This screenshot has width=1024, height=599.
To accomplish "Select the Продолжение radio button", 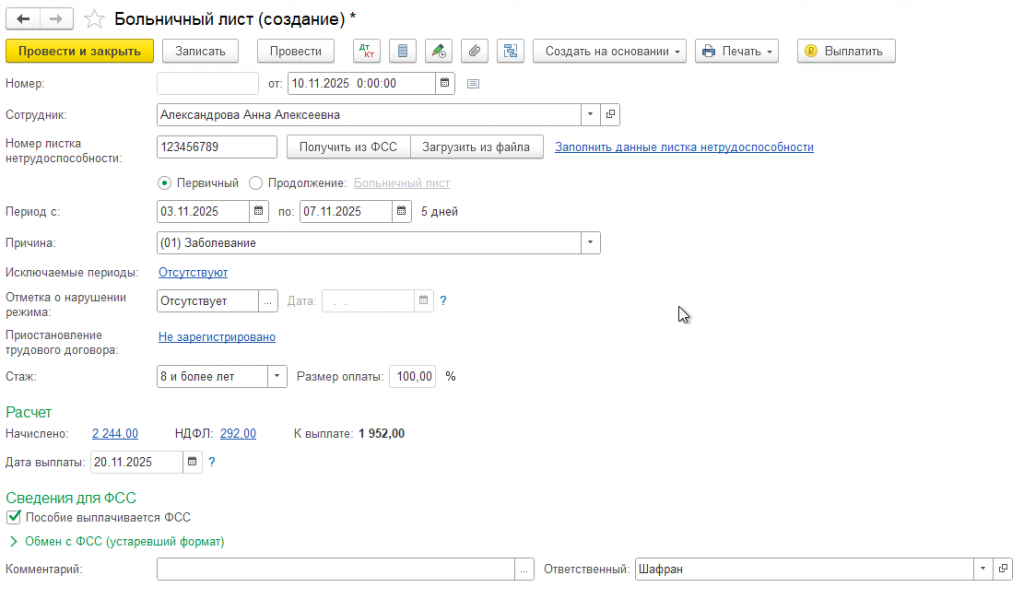I will click(x=256, y=183).
